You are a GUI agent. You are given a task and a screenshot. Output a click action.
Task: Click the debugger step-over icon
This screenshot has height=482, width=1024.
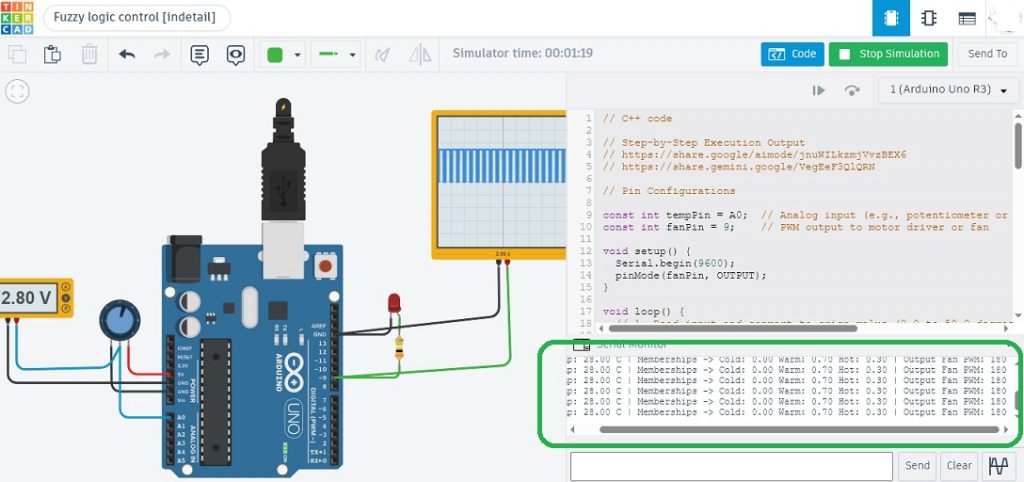point(852,90)
